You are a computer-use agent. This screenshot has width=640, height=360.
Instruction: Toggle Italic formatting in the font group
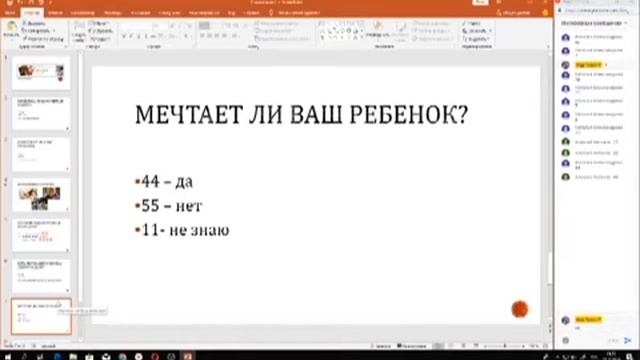point(131,36)
